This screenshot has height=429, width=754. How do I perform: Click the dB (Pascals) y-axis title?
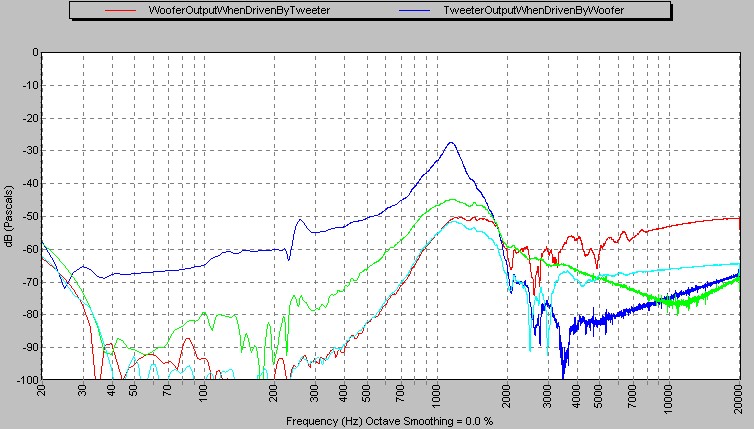8,216
